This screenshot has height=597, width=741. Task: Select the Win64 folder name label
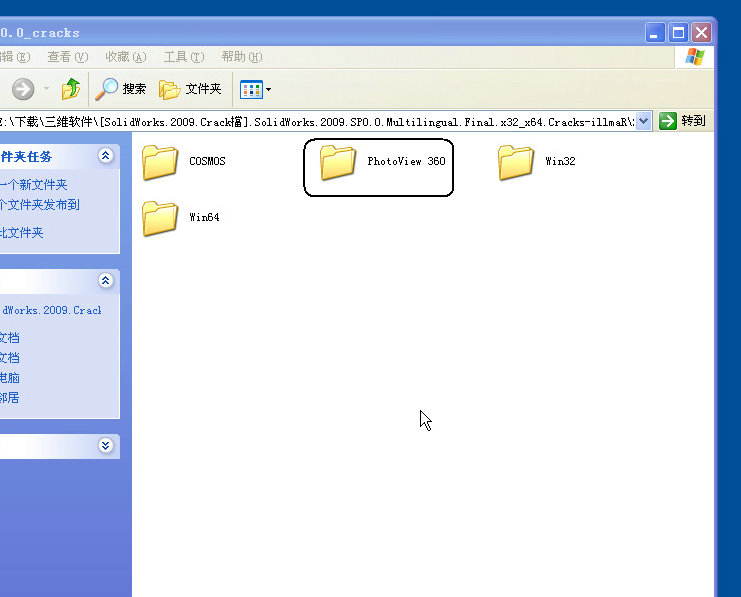point(204,217)
